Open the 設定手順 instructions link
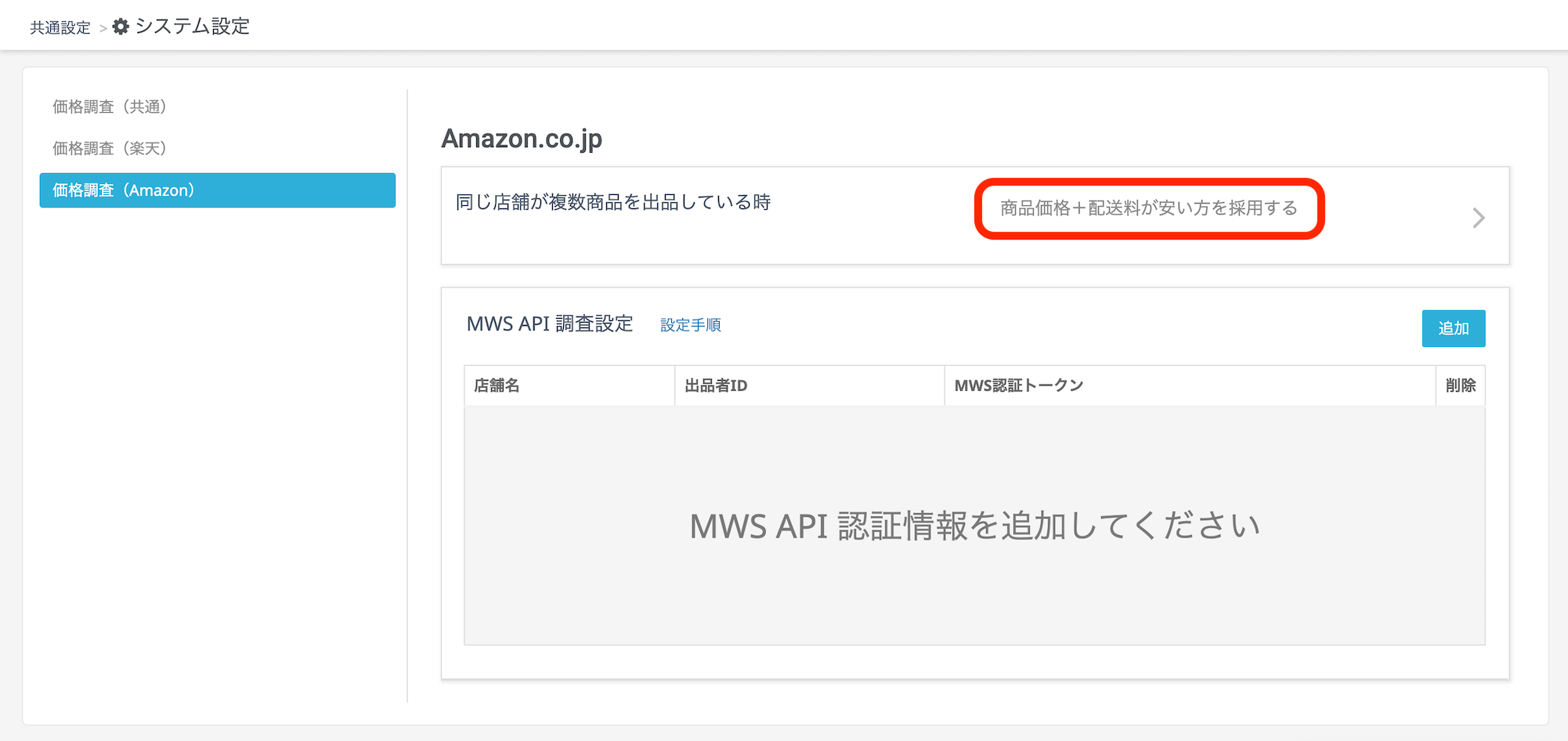The width and height of the screenshot is (1568, 741). click(690, 325)
